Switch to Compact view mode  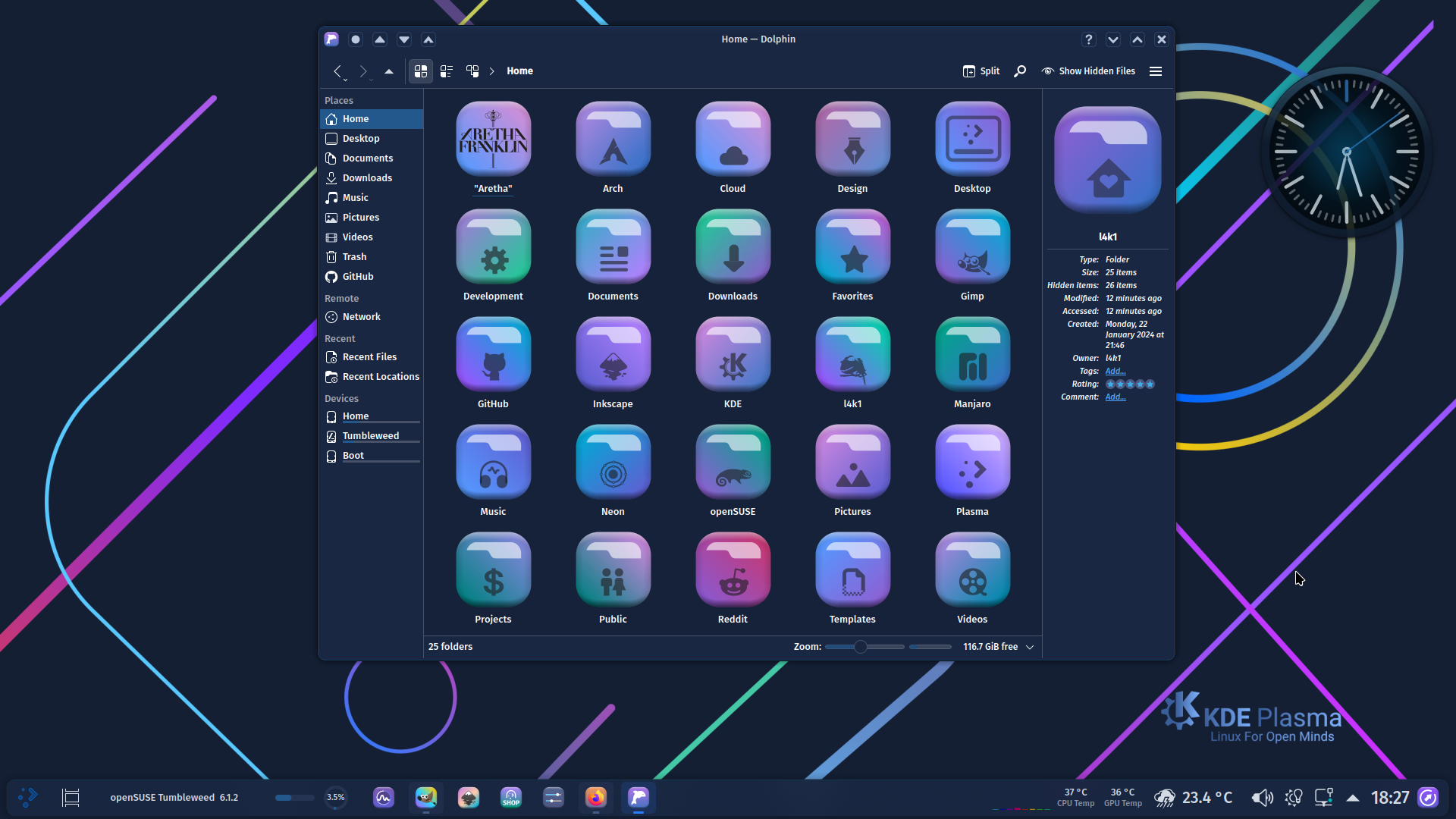point(447,71)
